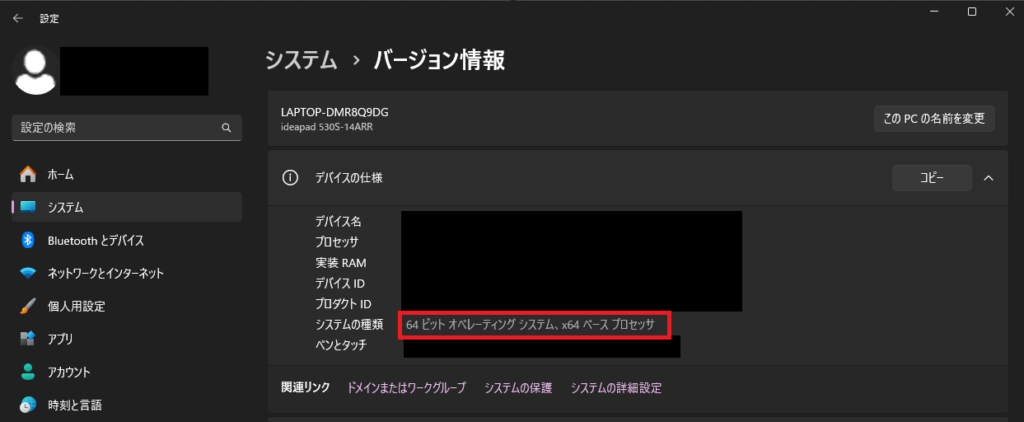
Task: Click the LAPTOP-DMR8Q9DG name text
Action: coord(334,112)
